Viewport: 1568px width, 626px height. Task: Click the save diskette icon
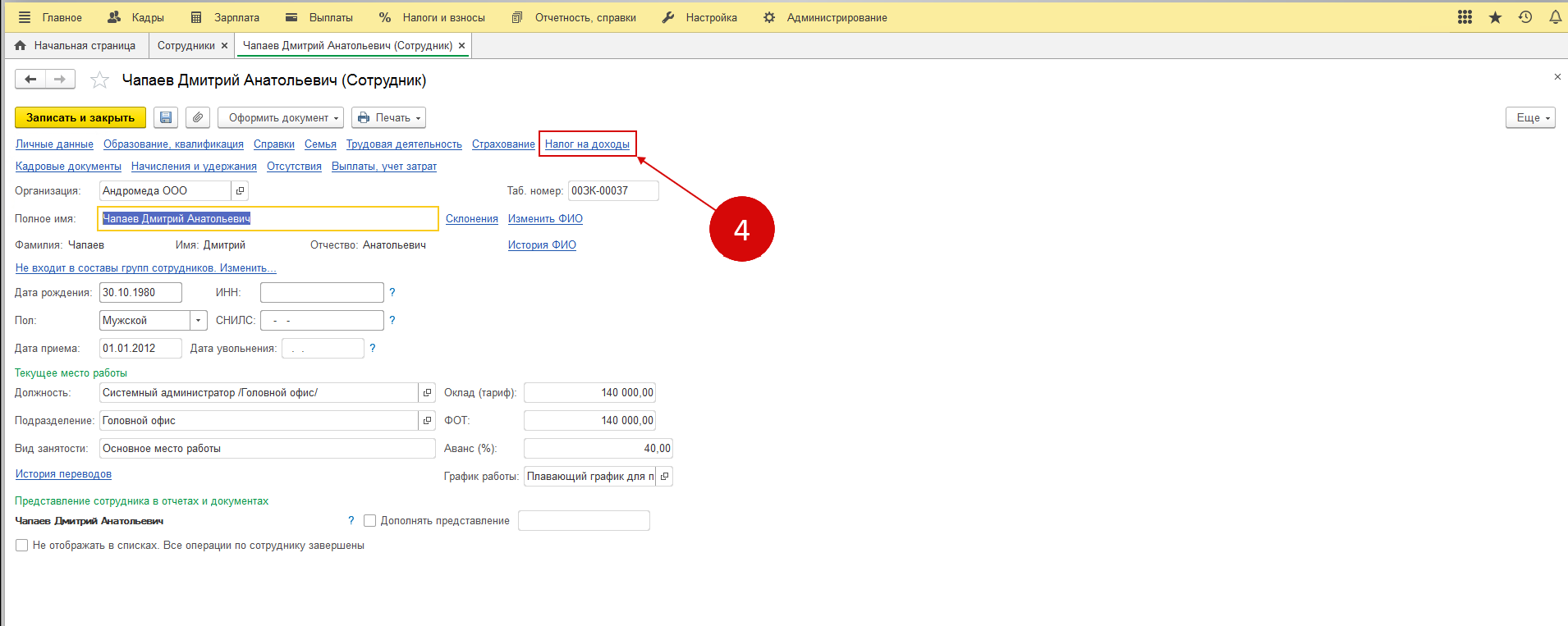(166, 117)
